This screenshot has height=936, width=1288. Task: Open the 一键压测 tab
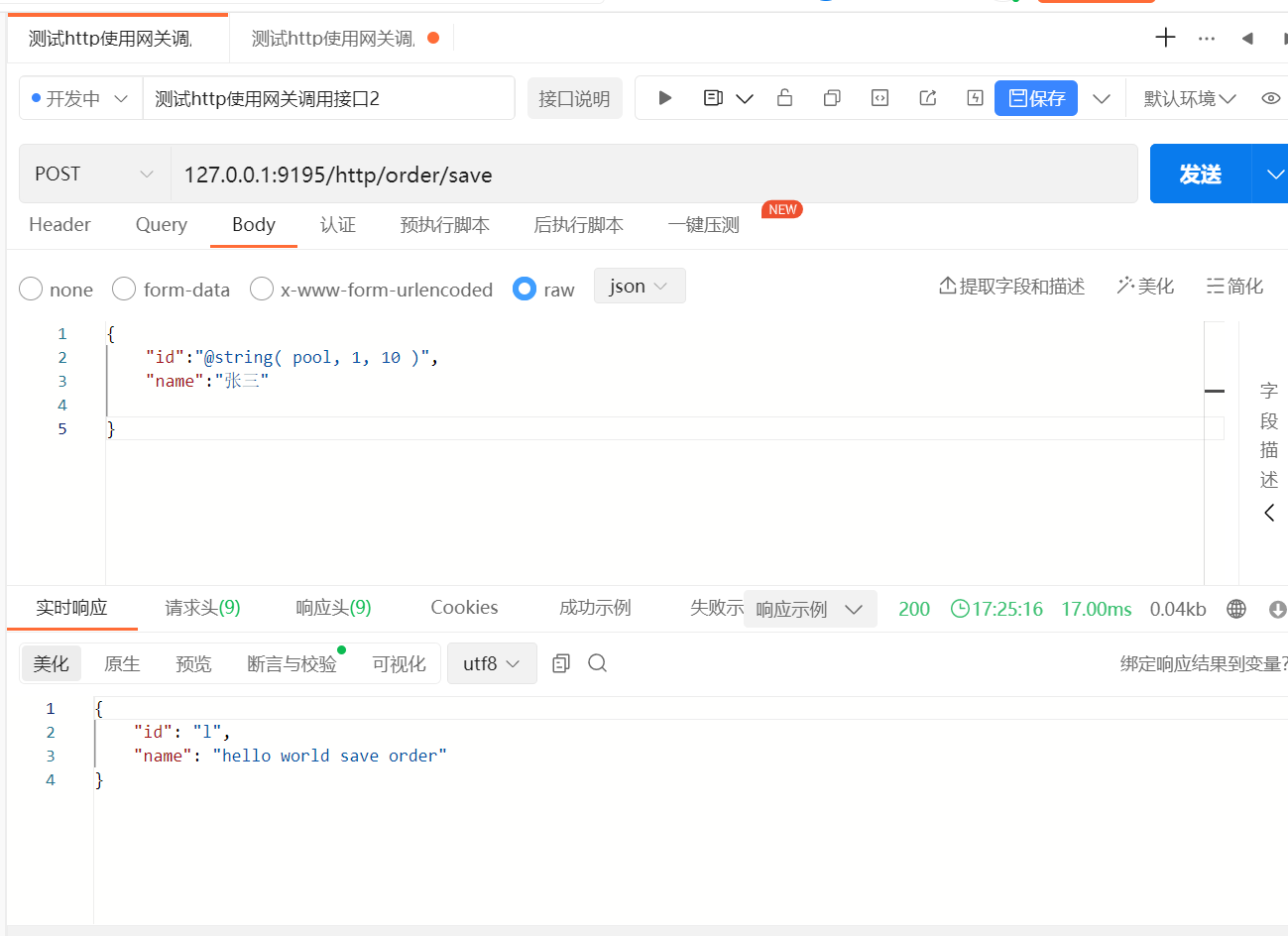click(703, 225)
